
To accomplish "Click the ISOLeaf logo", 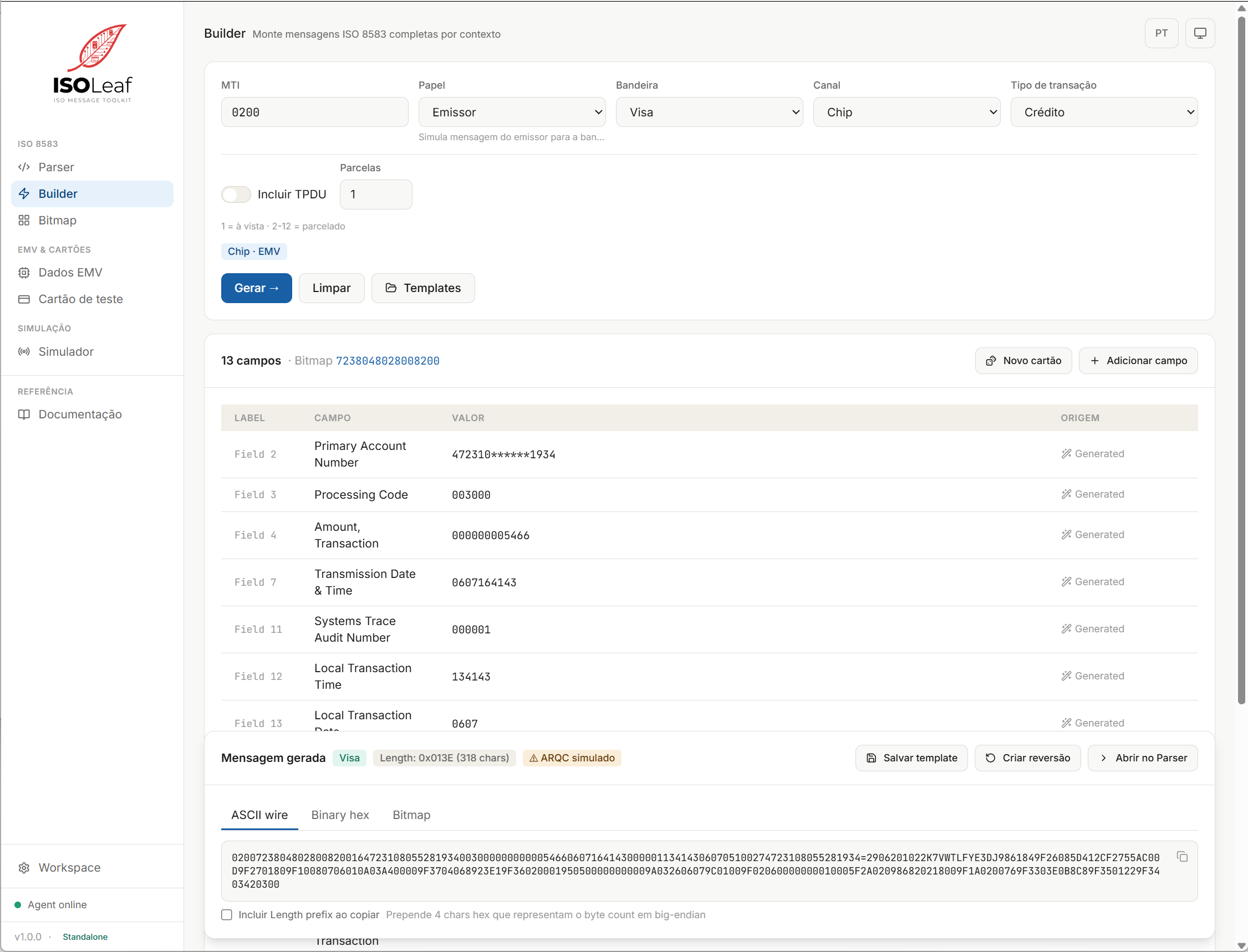I will click(93, 64).
